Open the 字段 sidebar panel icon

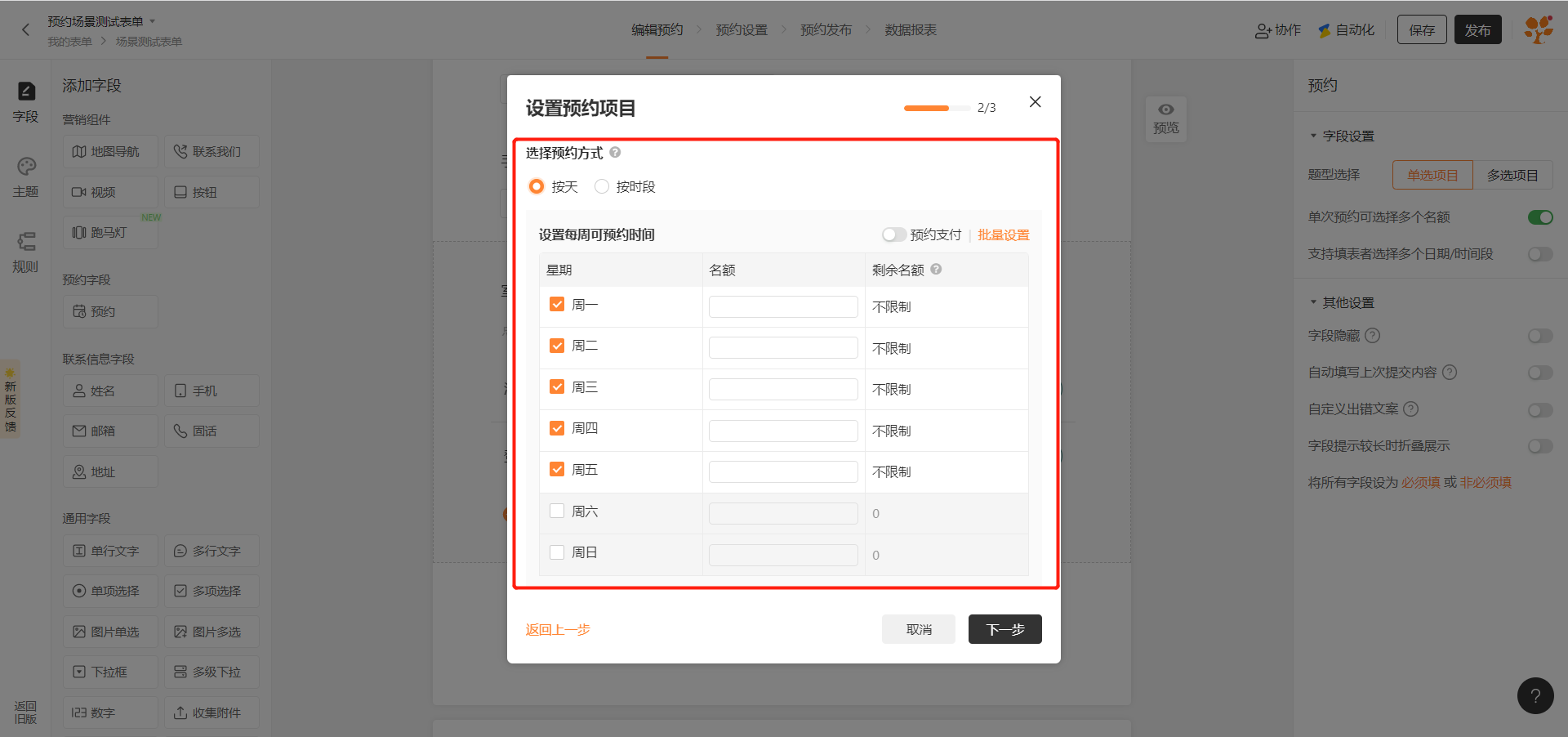coord(26,92)
